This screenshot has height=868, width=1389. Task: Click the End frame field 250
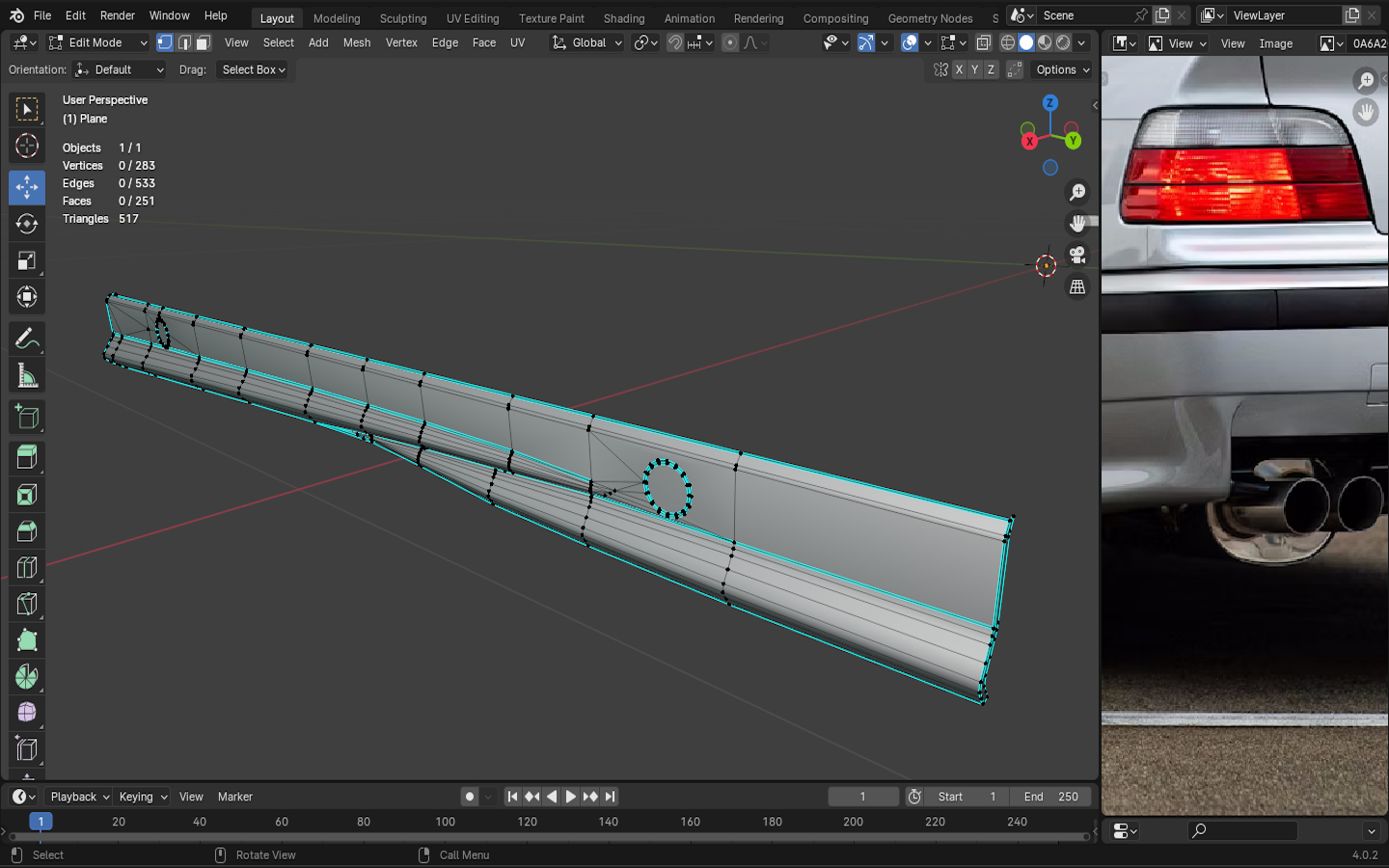(x=1050, y=797)
